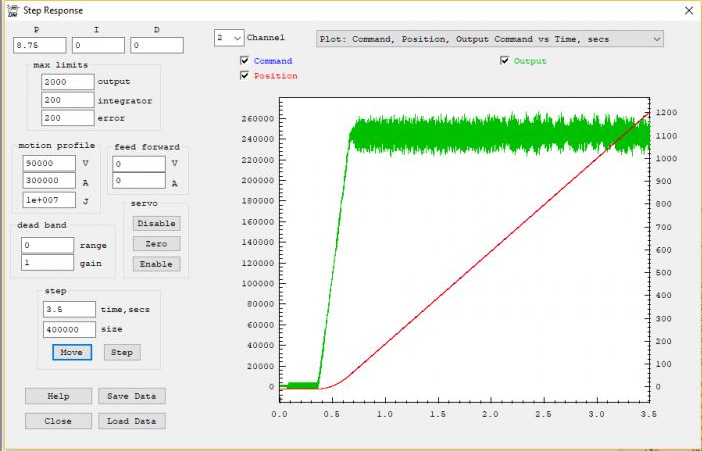Image resolution: width=702 pixels, height=451 pixels.
Task: Disable the Output plot checkbox
Action: click(505, 61)
